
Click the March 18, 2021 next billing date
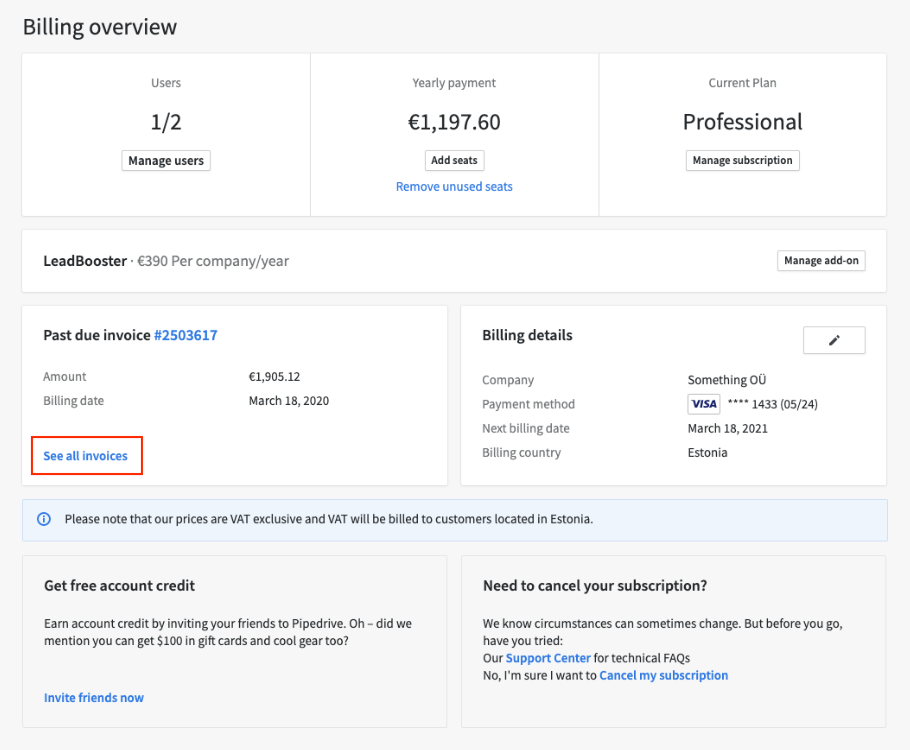click(x=728, y=428)
